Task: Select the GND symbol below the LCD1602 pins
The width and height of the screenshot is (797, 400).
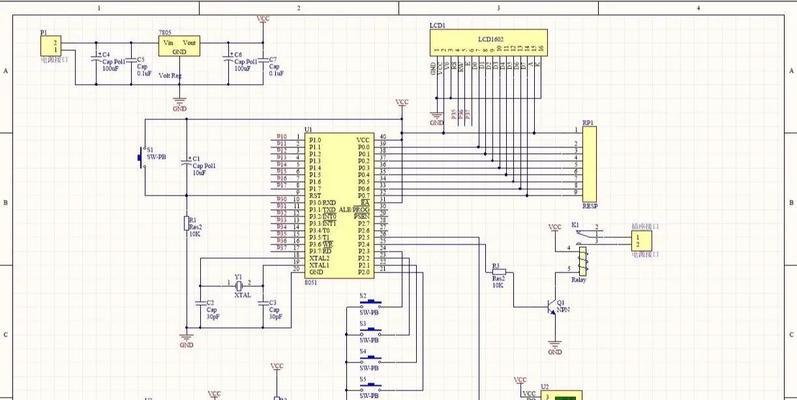Action: 437,118
